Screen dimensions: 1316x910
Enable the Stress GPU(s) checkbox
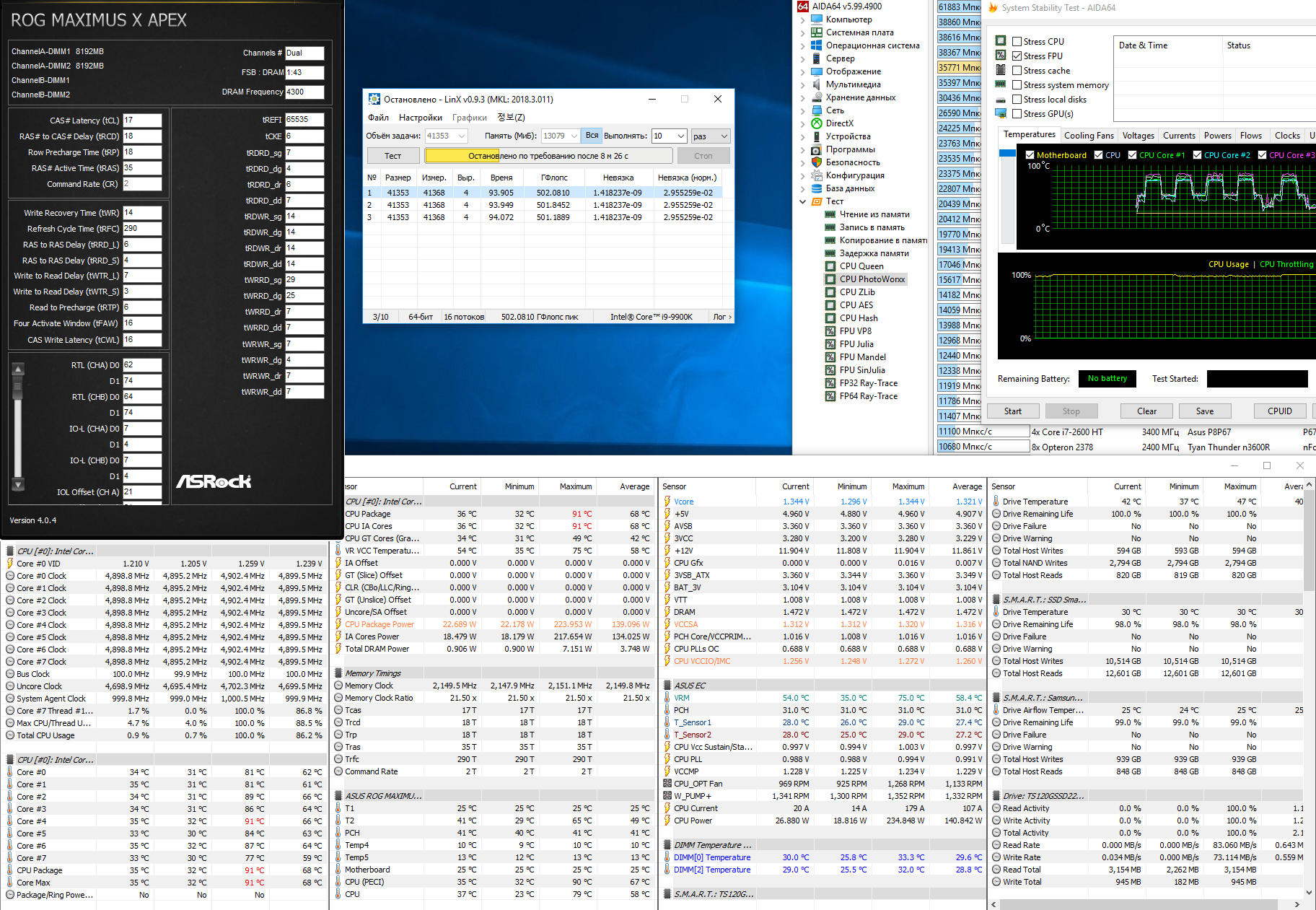(x=1017, y=114)
